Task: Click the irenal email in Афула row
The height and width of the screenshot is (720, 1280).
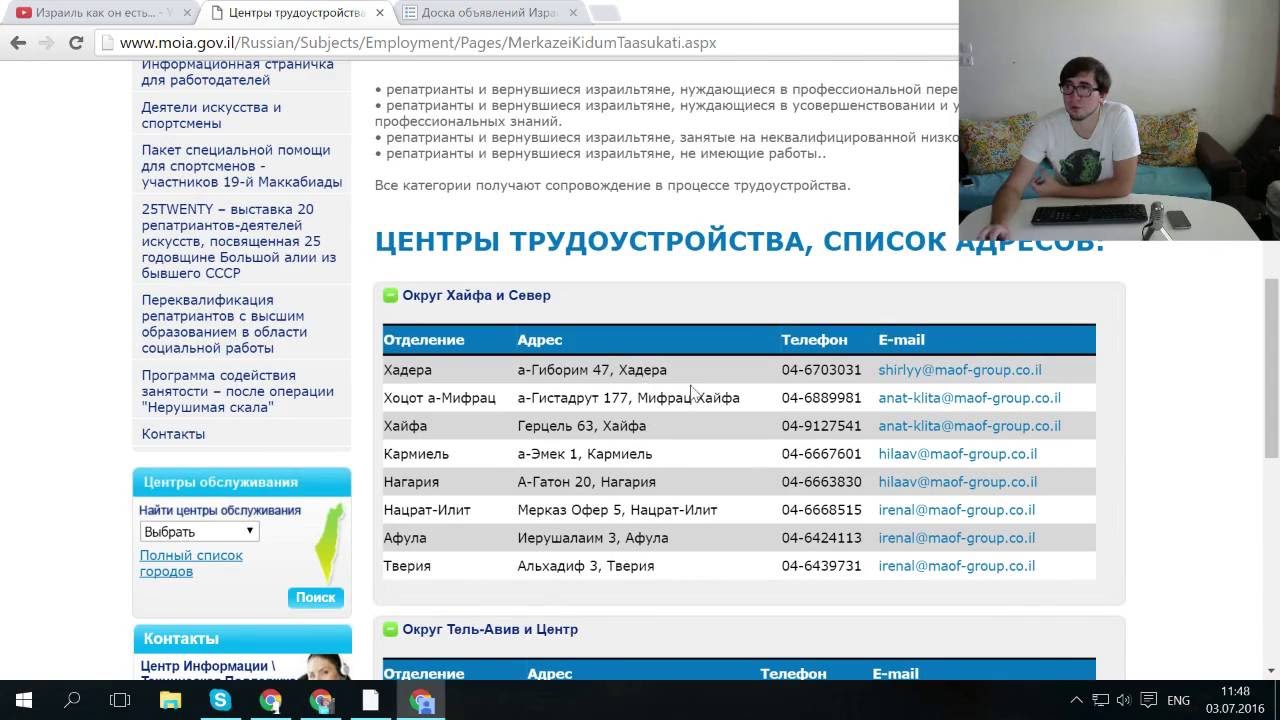Action: [956, 538]
